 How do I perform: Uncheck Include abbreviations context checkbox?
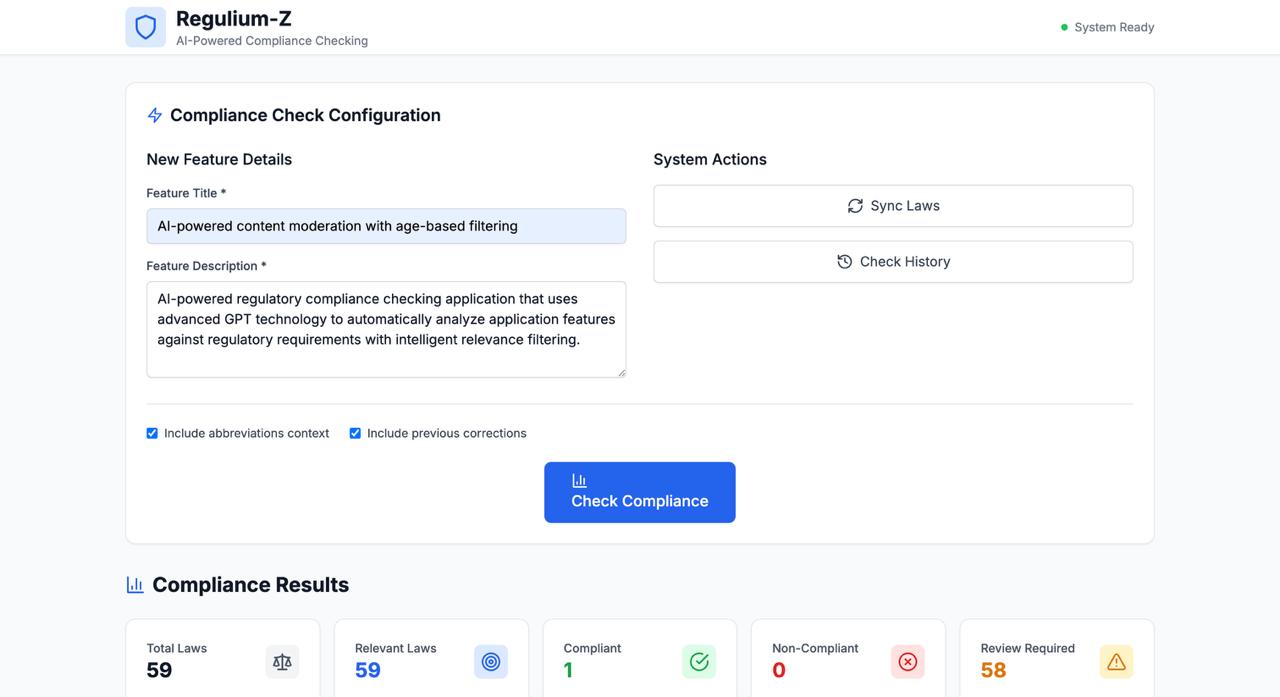152,433
